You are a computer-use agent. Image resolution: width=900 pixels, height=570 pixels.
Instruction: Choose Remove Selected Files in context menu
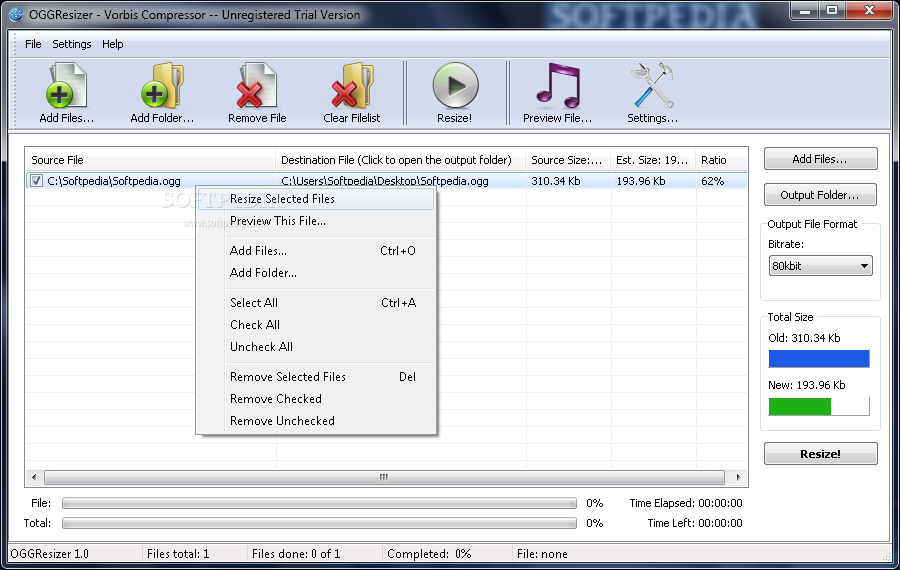coord(316,377)
